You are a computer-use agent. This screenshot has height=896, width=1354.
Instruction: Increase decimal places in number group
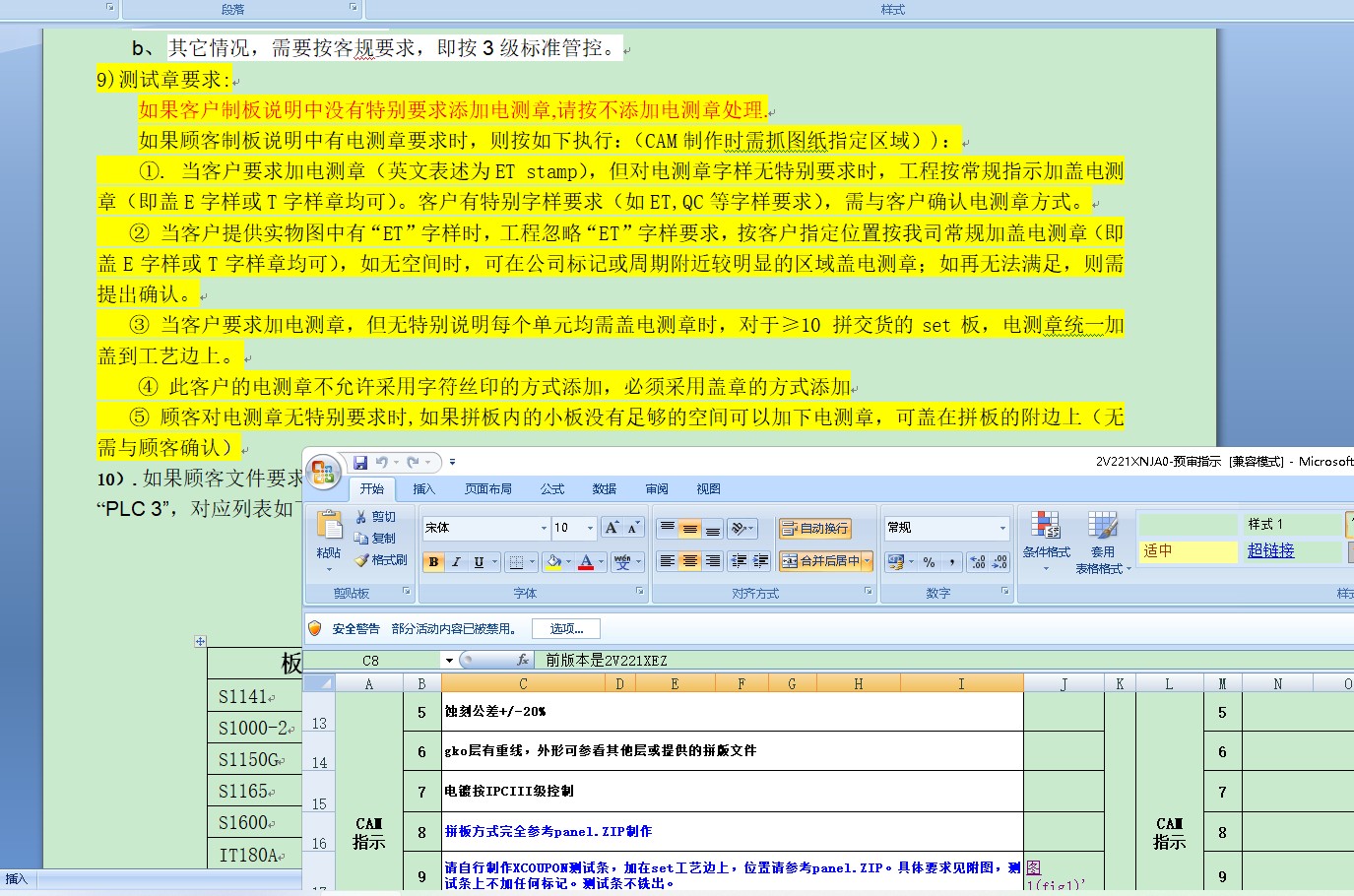[978, 561]
